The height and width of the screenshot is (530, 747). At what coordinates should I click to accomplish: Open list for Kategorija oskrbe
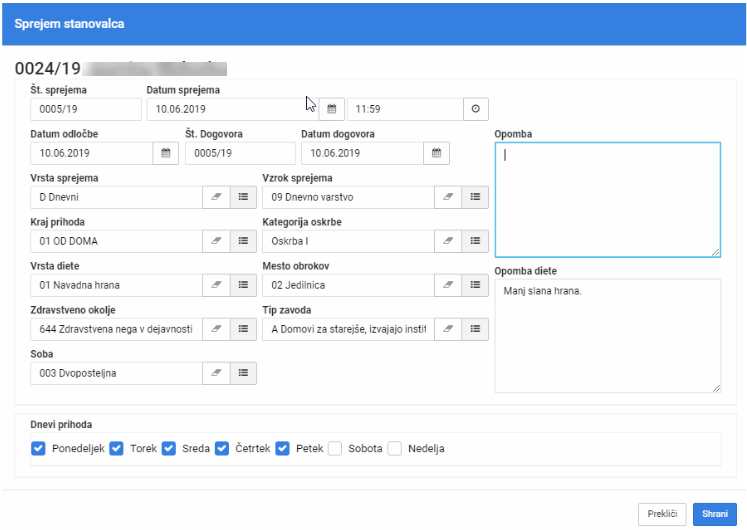(x=475, y=241)
